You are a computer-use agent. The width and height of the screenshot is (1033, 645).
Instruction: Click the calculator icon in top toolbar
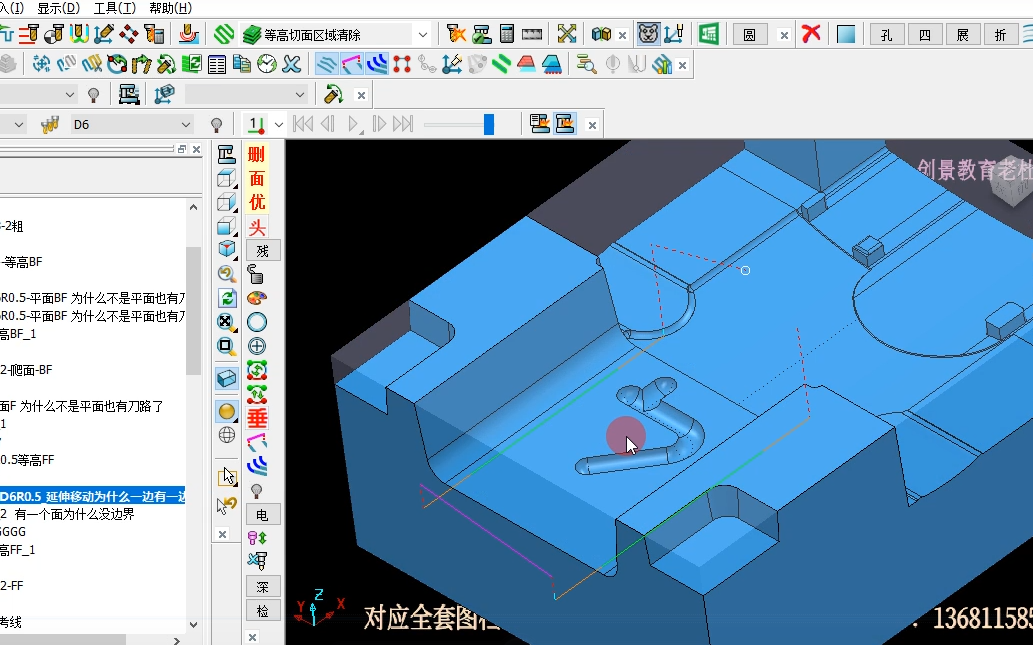[507, 34]
